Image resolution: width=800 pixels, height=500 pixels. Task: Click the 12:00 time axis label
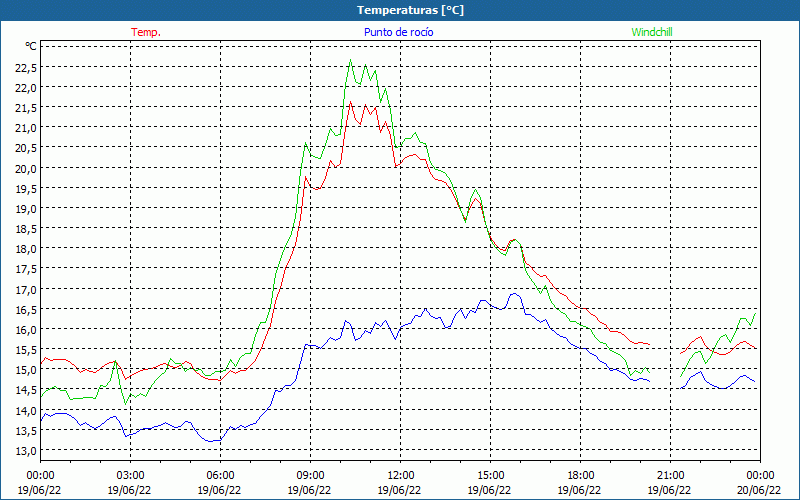click(400, 475)
